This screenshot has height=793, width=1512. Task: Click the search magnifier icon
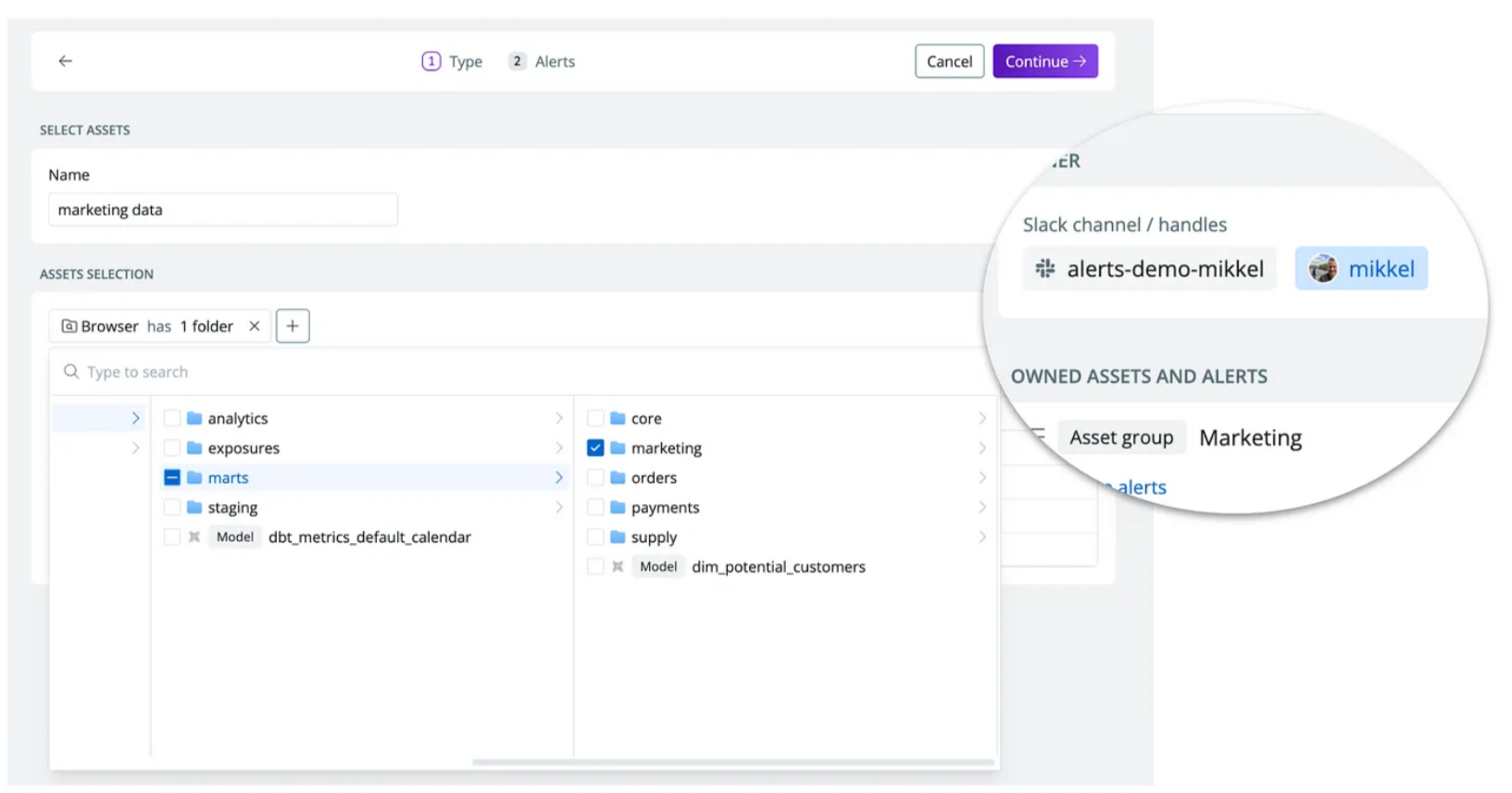71,371
